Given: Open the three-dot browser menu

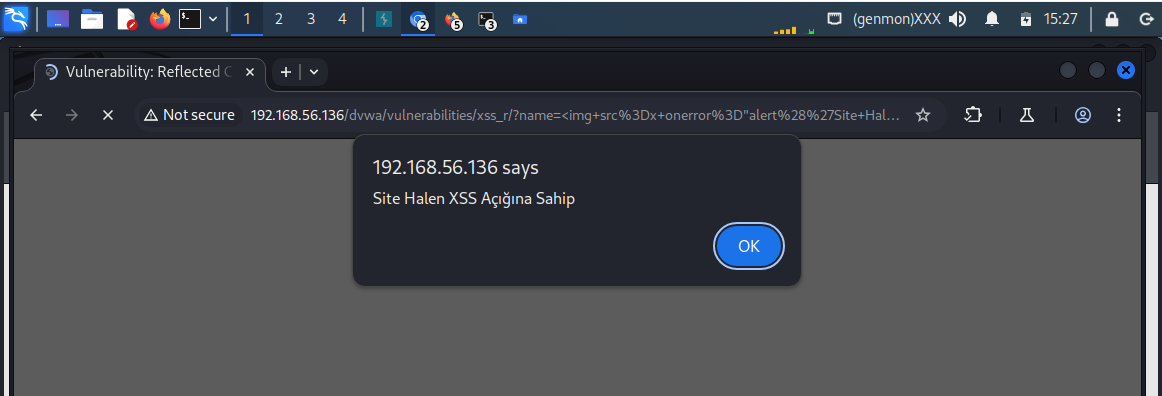Looking at the screenshot, I should click(1119, 115).
